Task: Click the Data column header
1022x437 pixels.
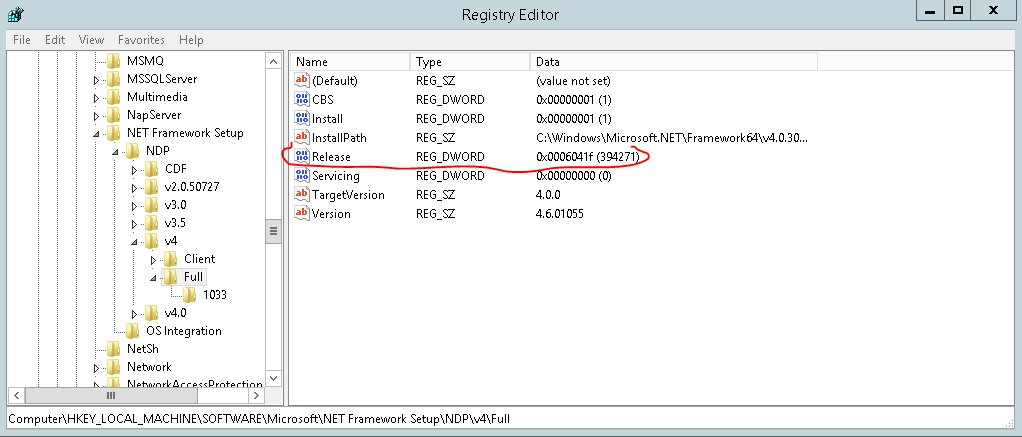Action: [673, 62]
